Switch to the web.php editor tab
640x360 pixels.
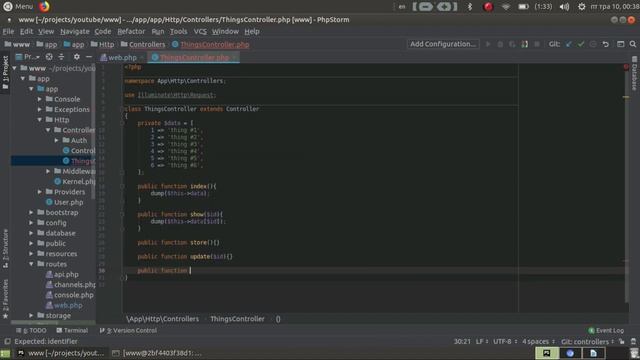tap(122, 58)
